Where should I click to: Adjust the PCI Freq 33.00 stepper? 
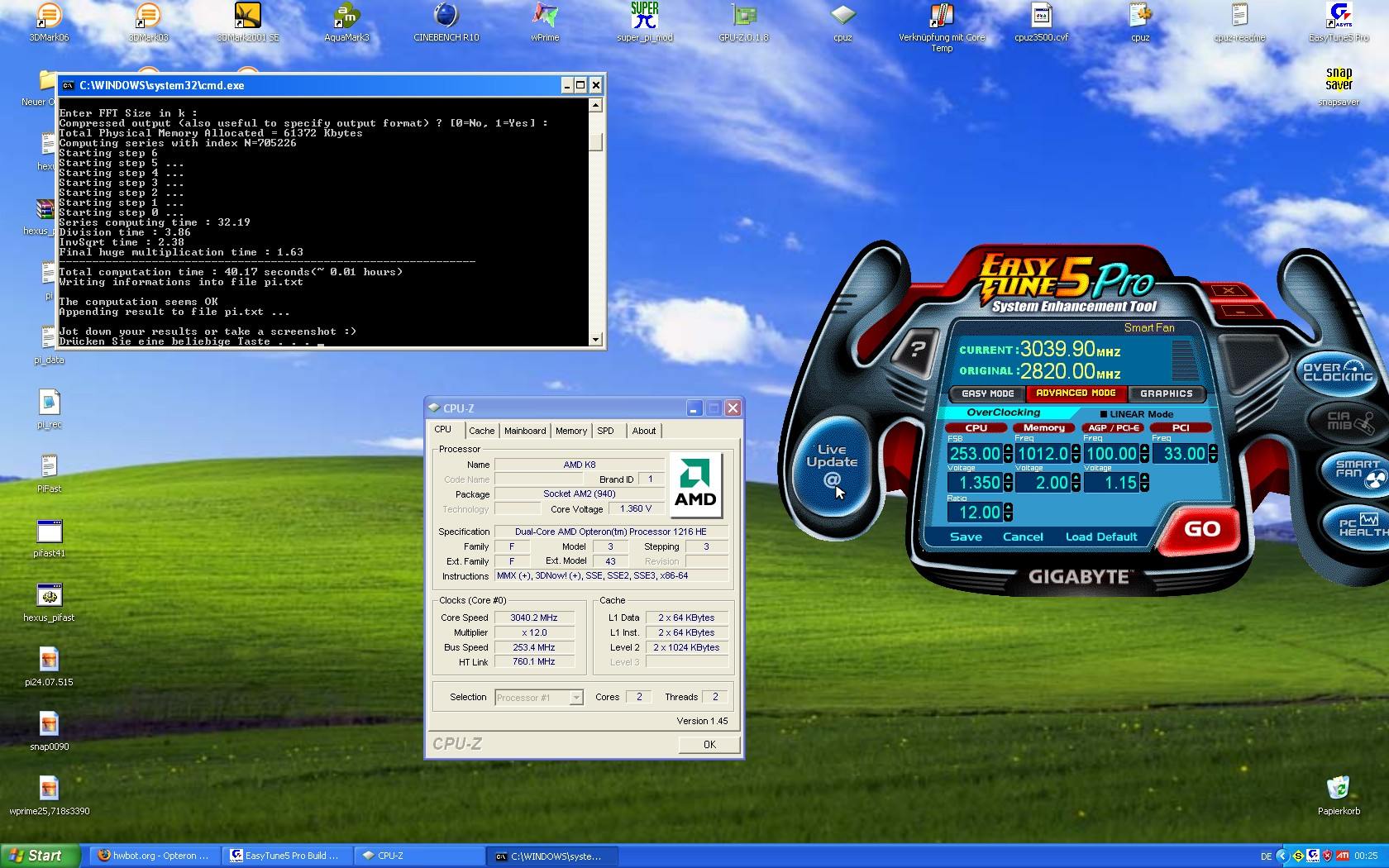(1212, 454)
